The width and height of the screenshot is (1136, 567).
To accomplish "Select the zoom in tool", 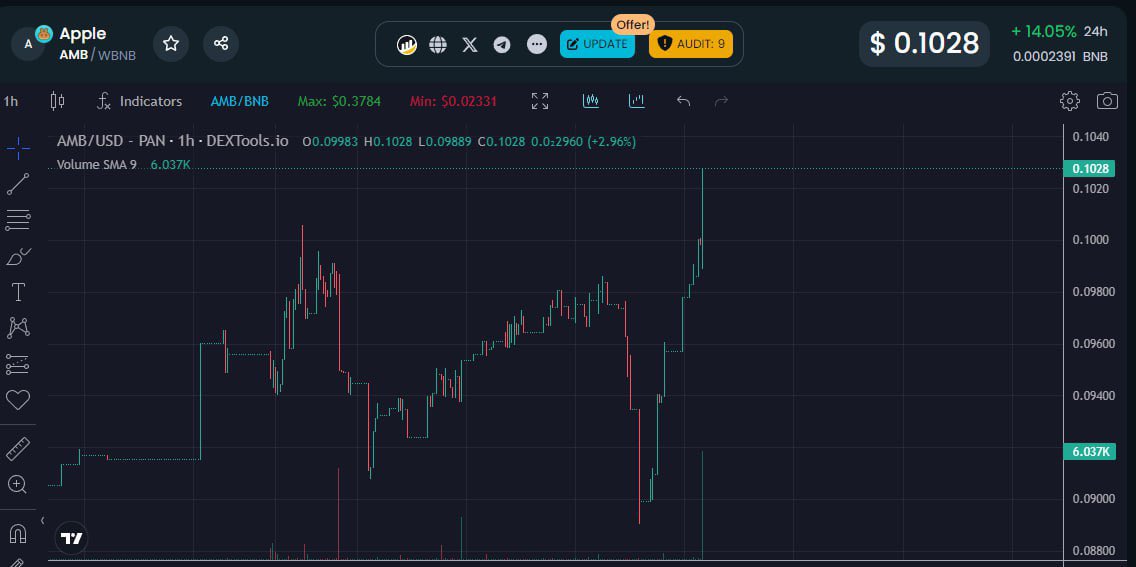I will pyautogui.click(x=18, y=484).
